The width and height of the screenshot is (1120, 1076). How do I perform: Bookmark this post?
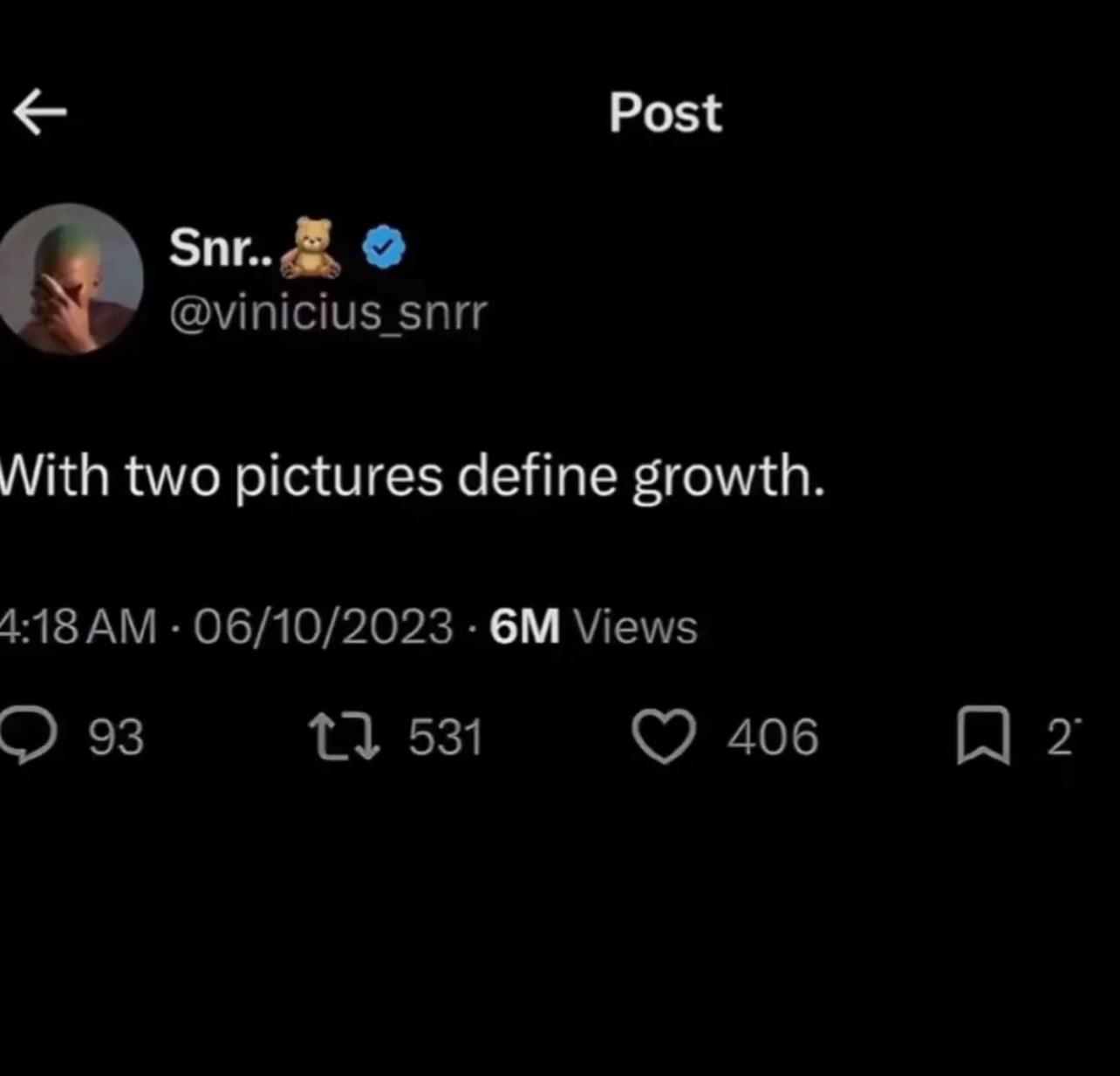coord(983,737)
